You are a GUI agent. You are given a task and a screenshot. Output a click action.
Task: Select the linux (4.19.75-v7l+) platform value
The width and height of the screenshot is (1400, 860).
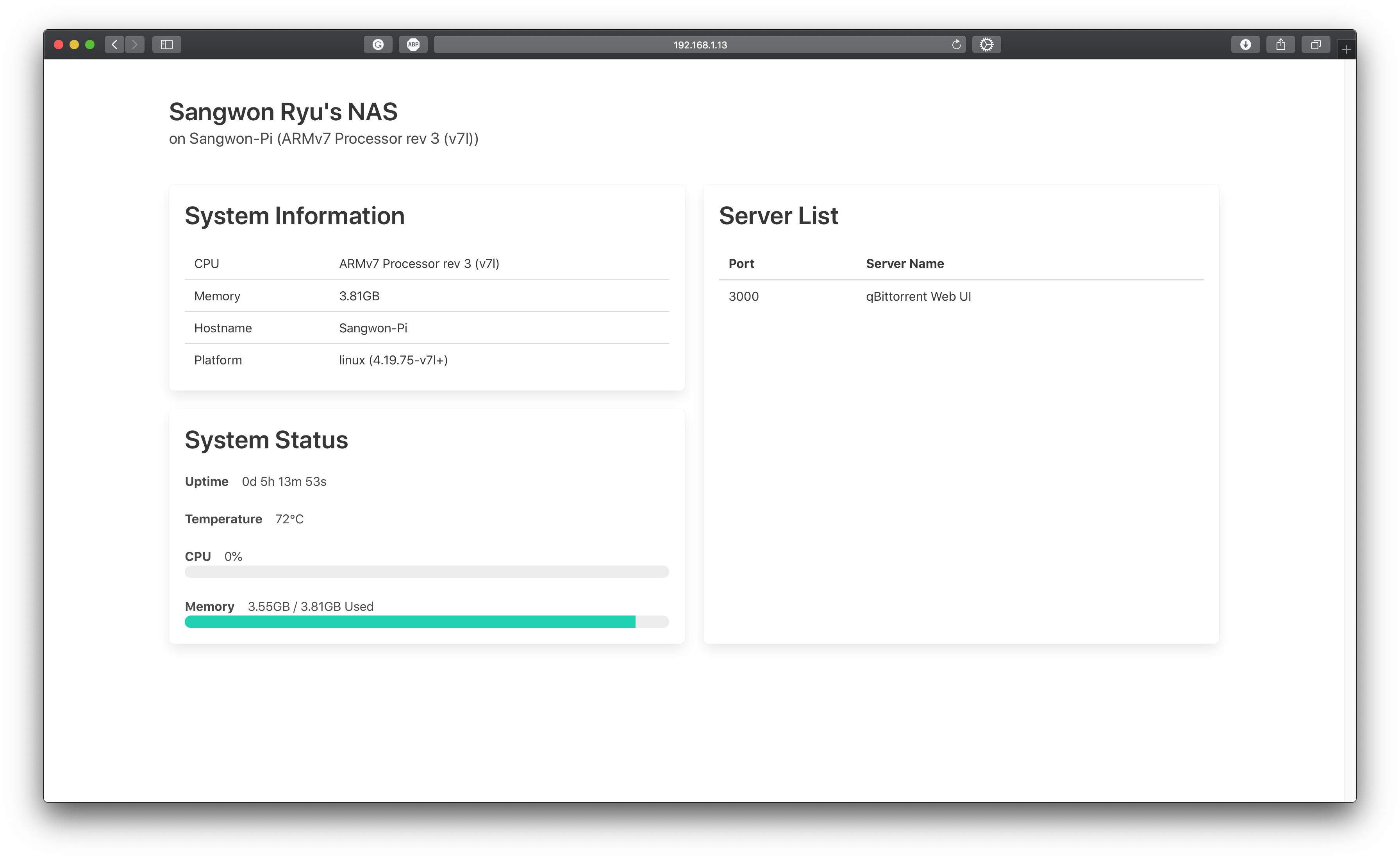[x=393, y=360]
